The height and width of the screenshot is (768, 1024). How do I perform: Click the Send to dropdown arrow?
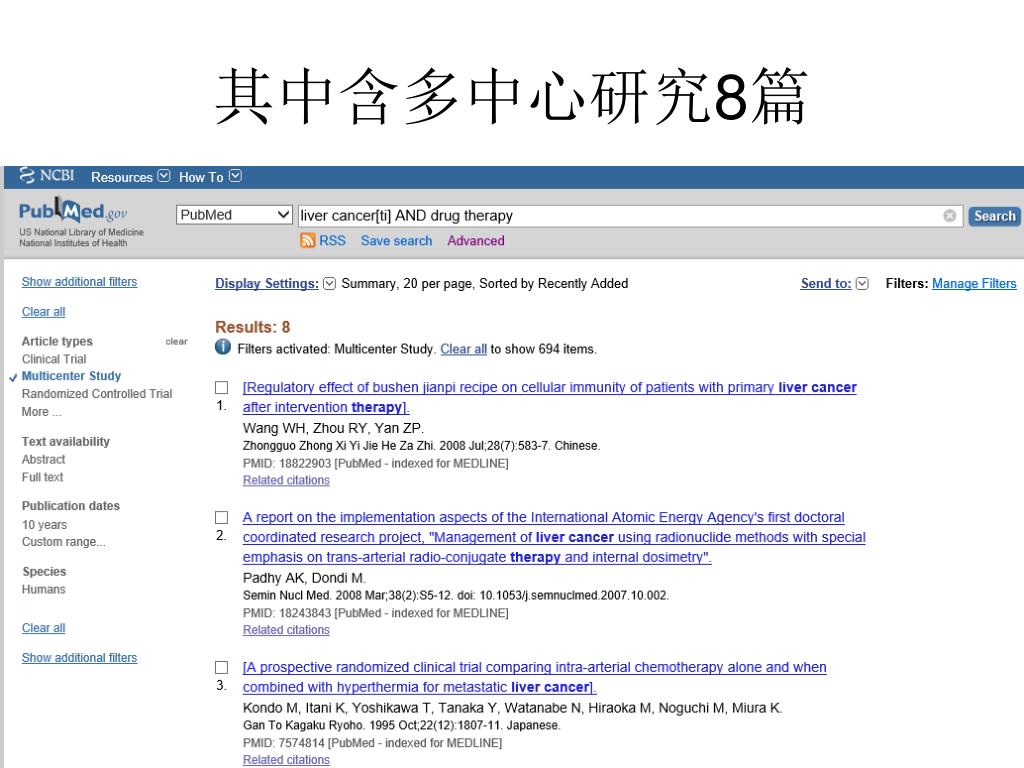point(862,283)
